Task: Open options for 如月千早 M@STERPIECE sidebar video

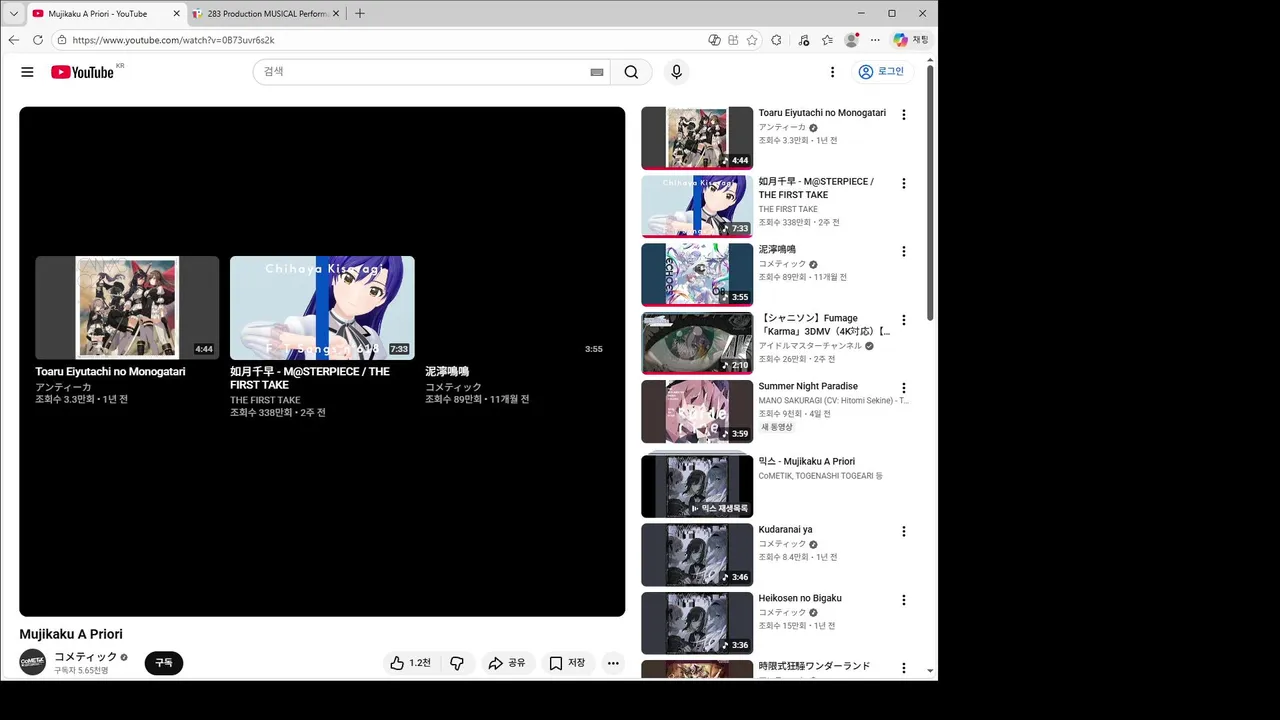Action: [904, 183]
